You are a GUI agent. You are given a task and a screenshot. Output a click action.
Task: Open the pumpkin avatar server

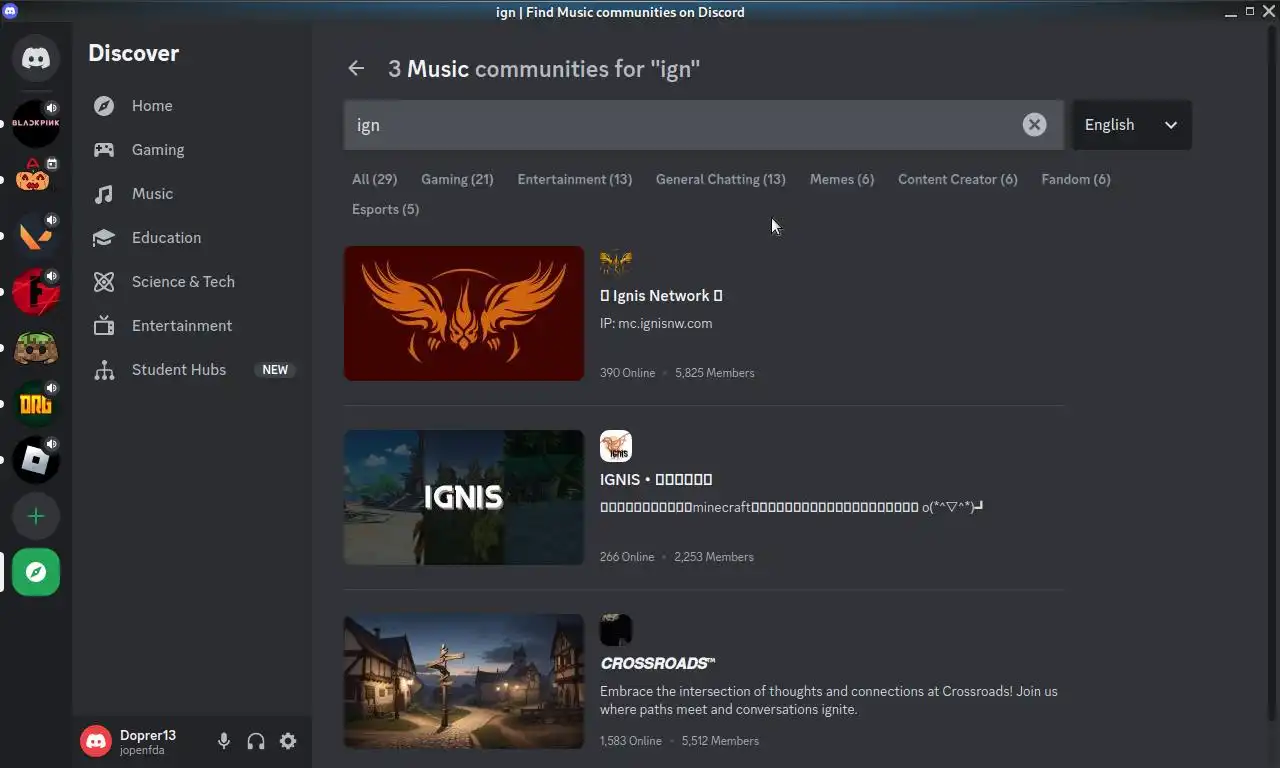coord(36,180)
